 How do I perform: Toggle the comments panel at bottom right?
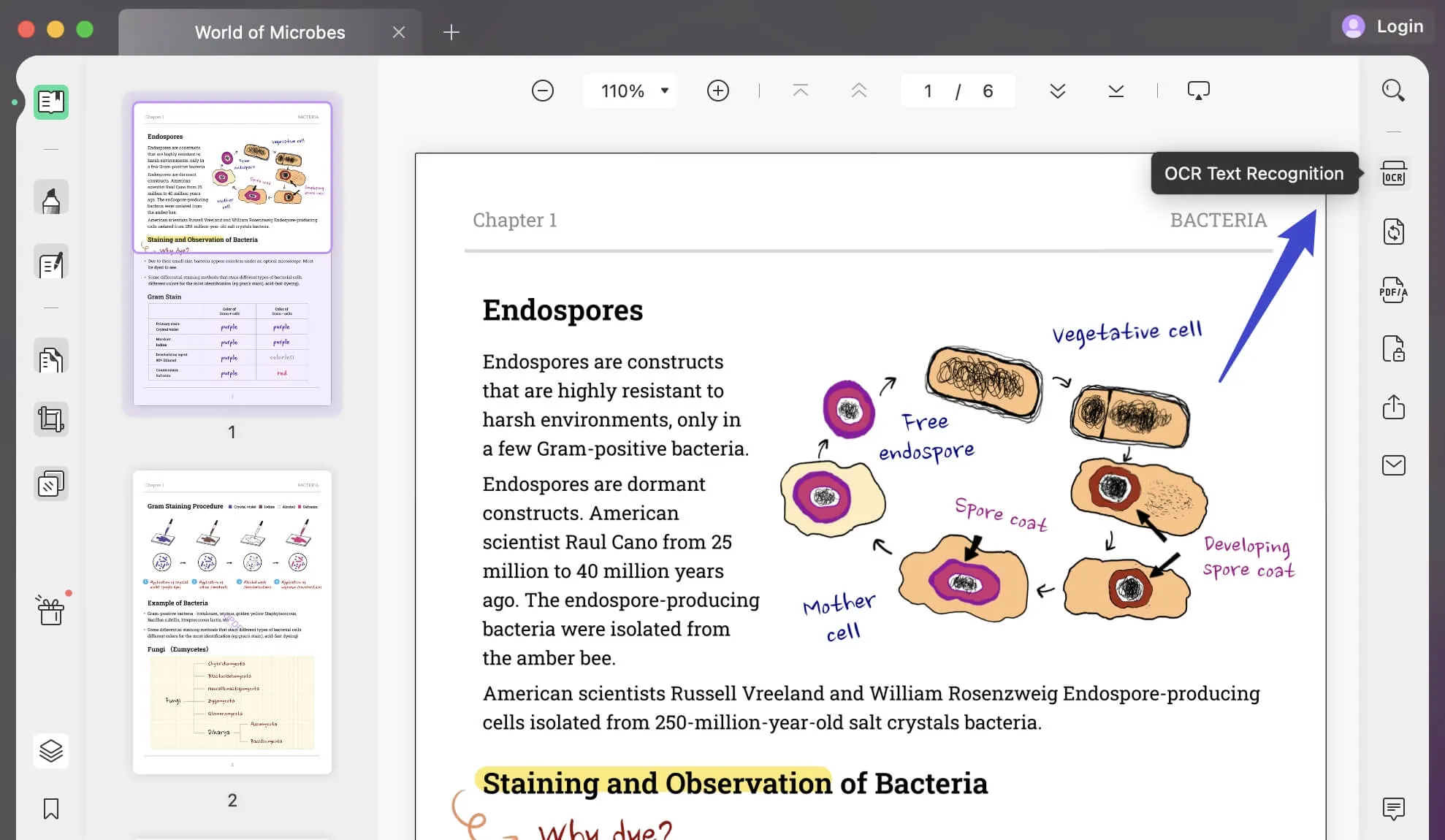point(1393,809)
